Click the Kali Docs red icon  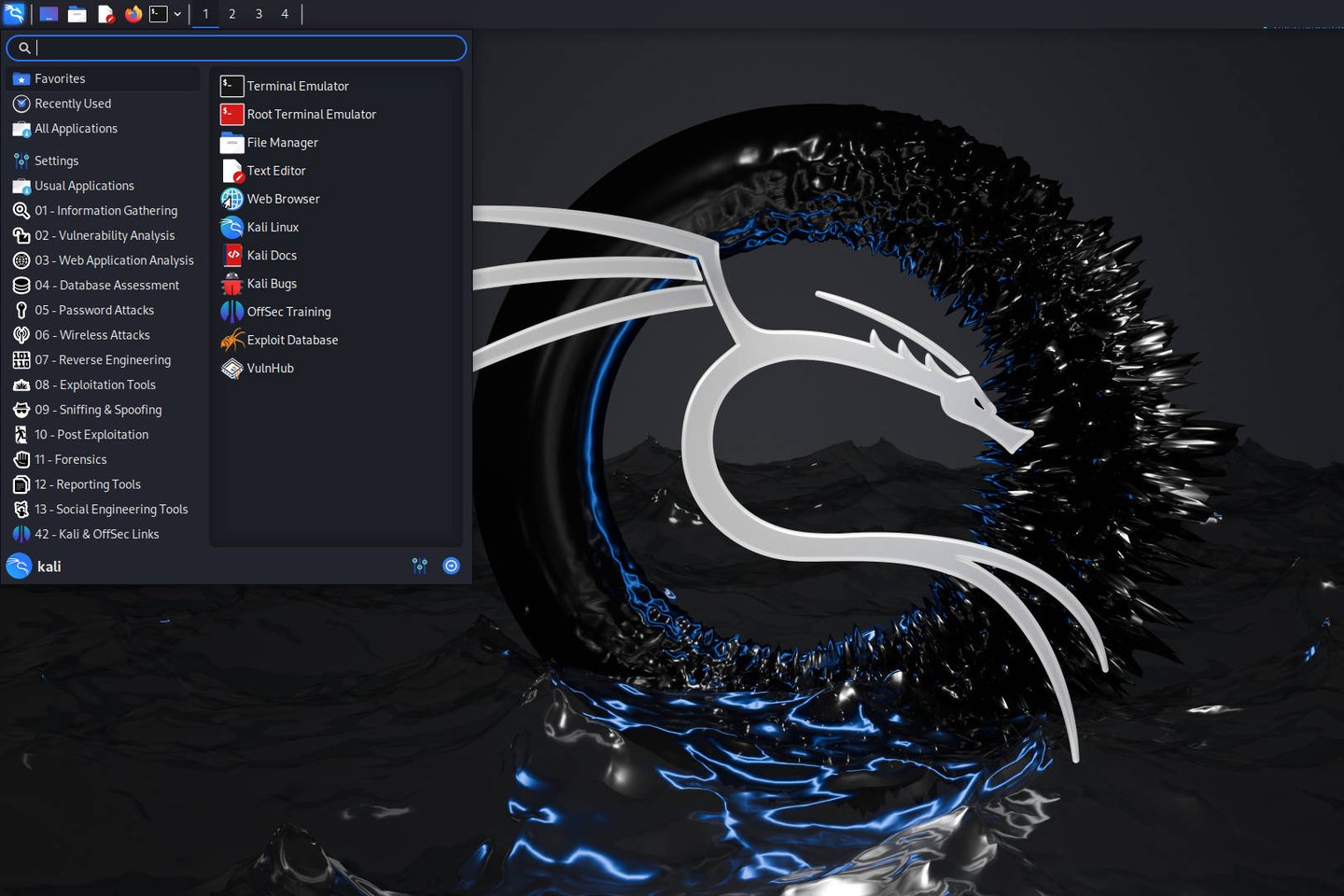tap(231, 255)
